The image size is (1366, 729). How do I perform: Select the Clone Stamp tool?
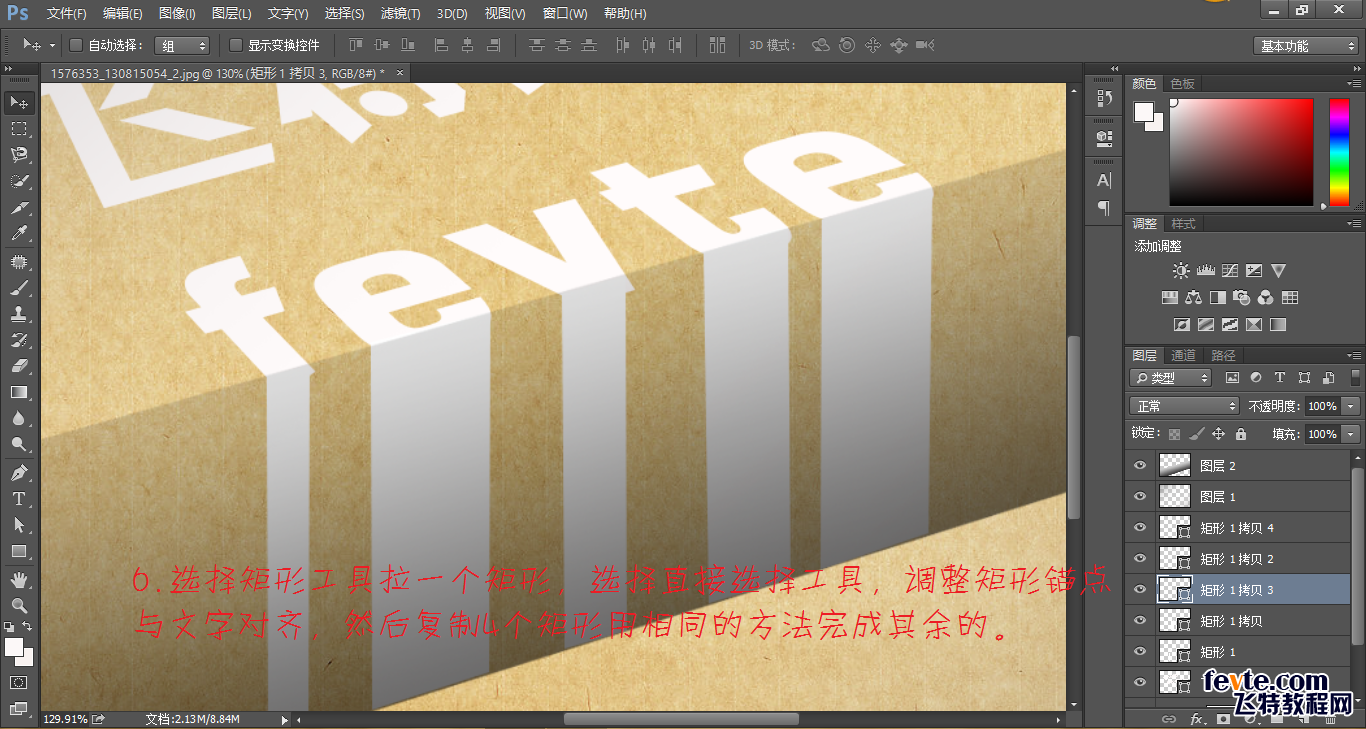[x=19, y=314]
